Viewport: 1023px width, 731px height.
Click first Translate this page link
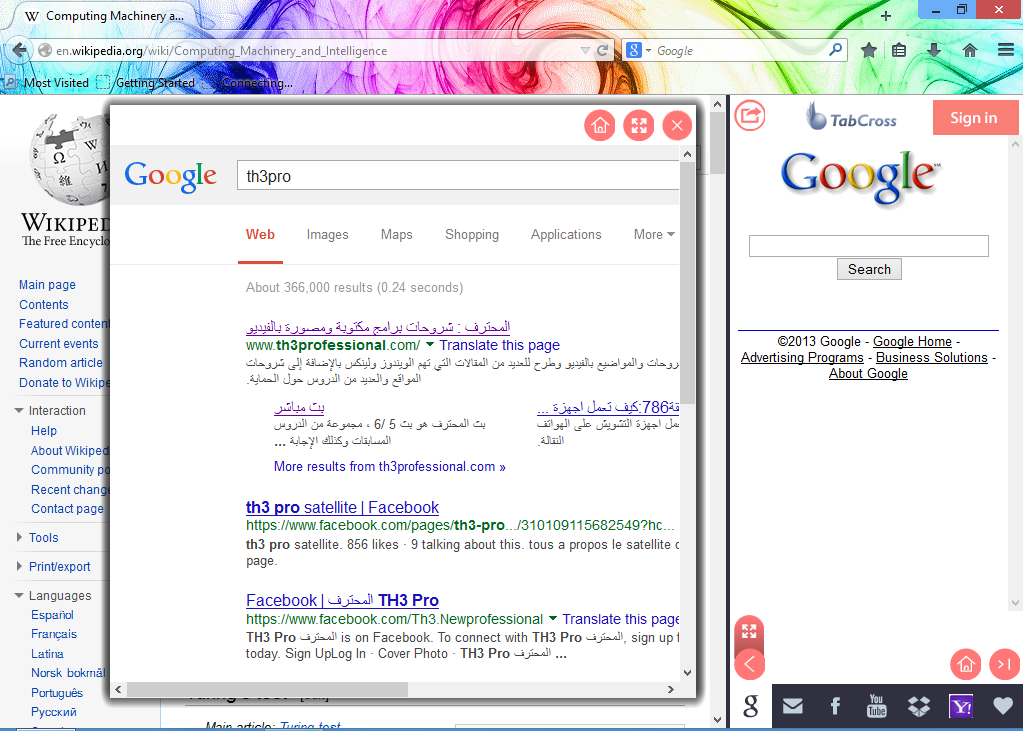pos(499,345)
